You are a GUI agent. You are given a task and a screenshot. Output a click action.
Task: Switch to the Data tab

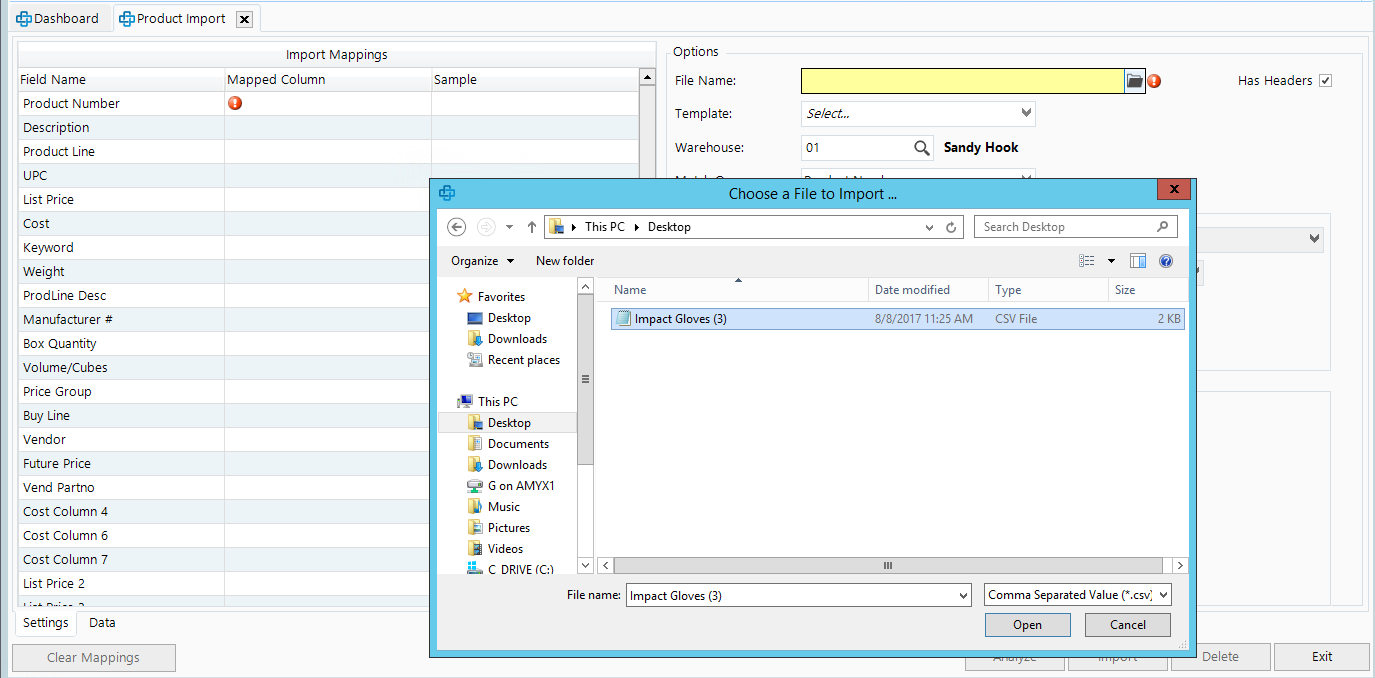coord(102,623)
